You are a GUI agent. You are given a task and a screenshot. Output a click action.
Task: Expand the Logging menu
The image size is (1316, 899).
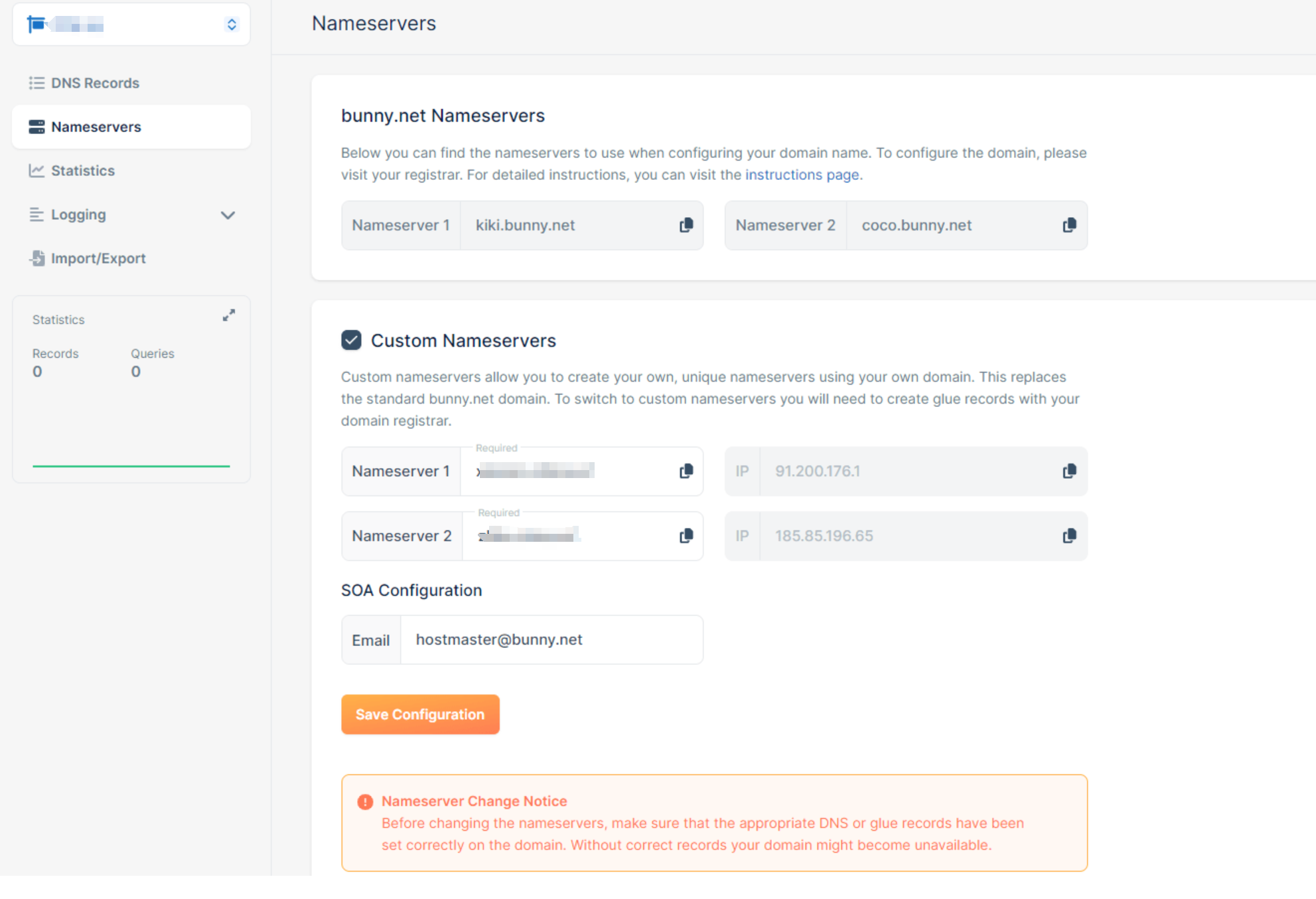[x=131, y=214]
